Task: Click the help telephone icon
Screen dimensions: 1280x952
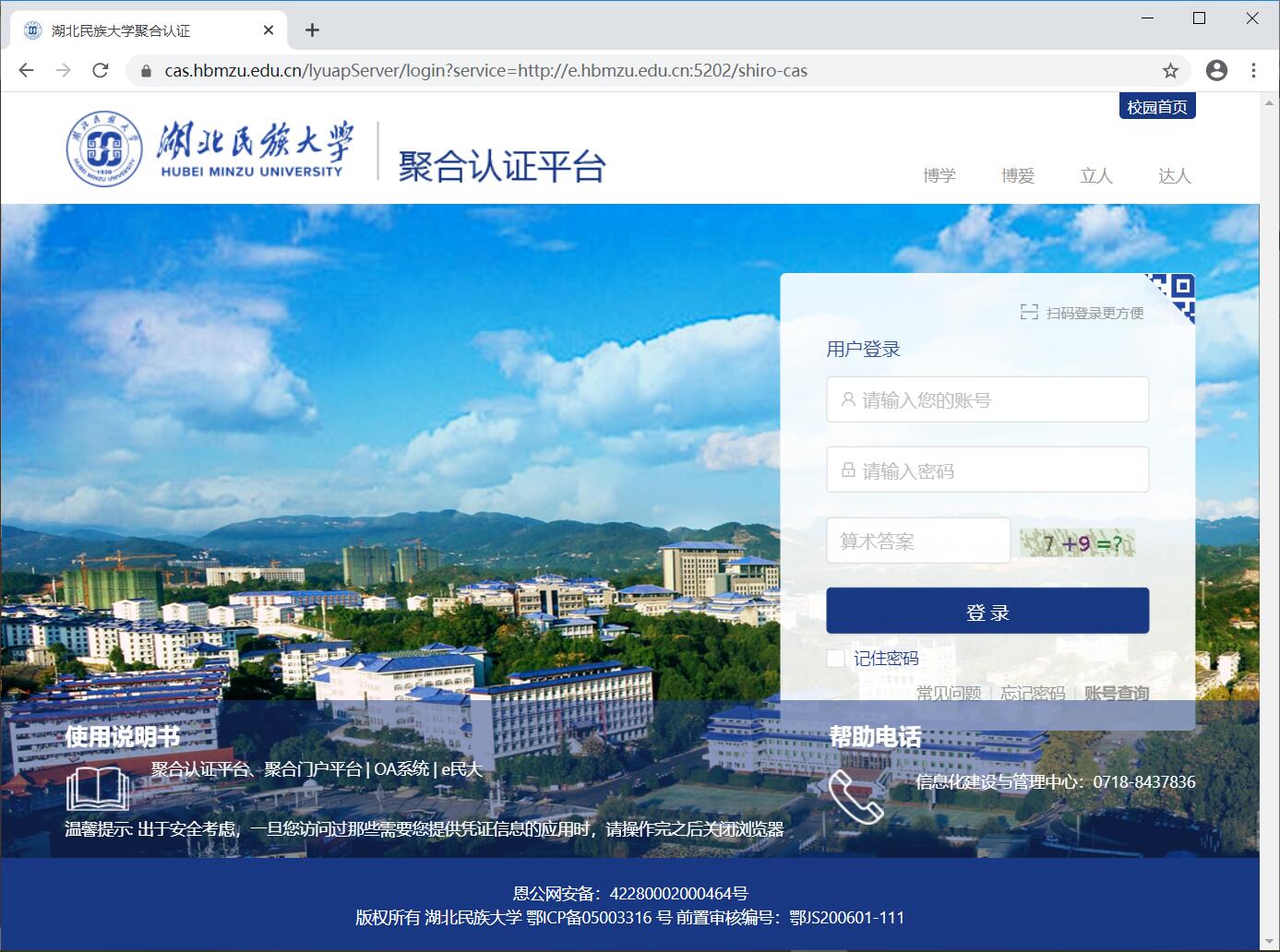Action: click(x=855, y=796)
